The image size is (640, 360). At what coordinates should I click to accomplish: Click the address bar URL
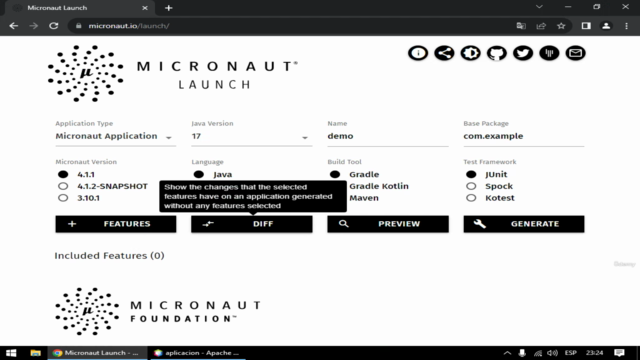tap(129, 26)
